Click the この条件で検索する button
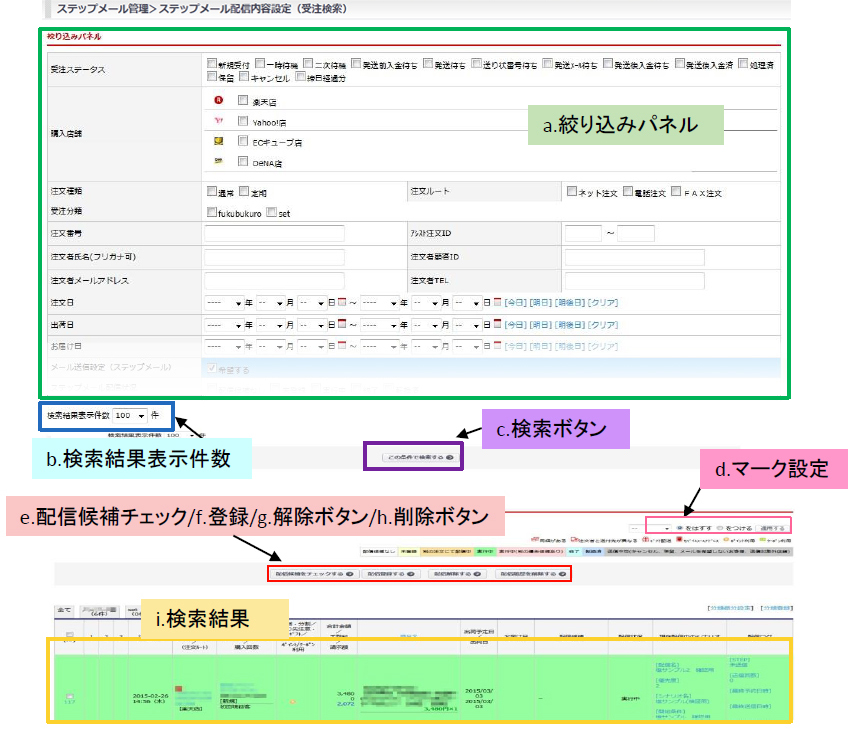This screenshot has width=857, height=732. [x=420, y=457]
